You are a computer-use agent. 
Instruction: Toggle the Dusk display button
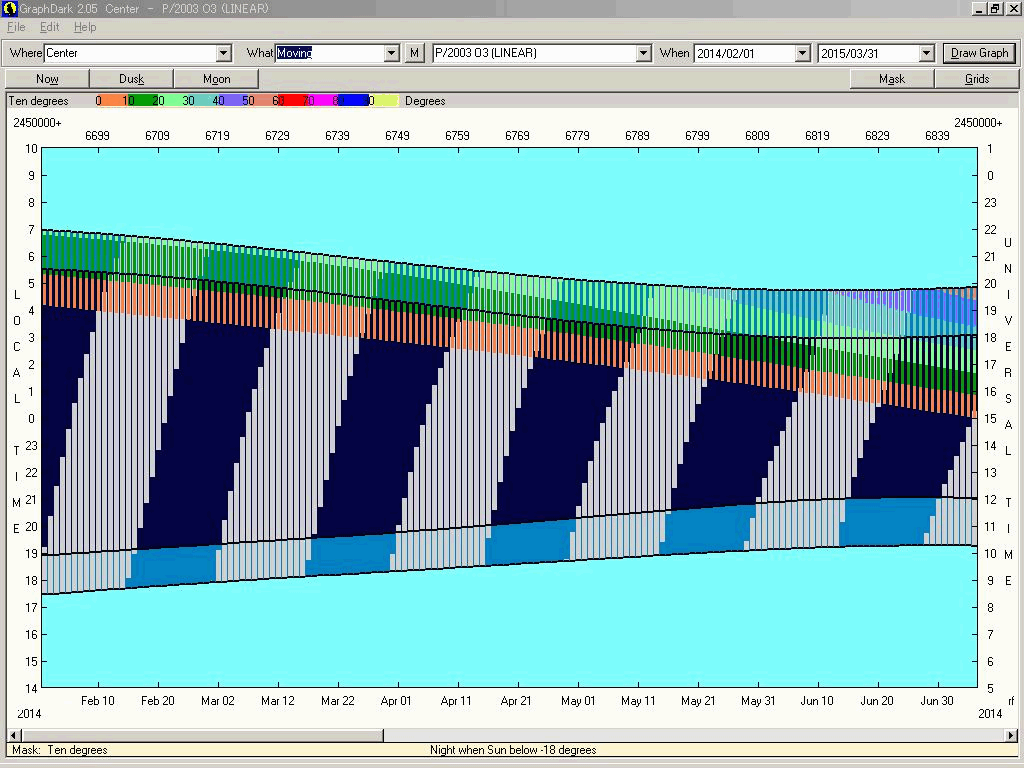tap(132, 79)
